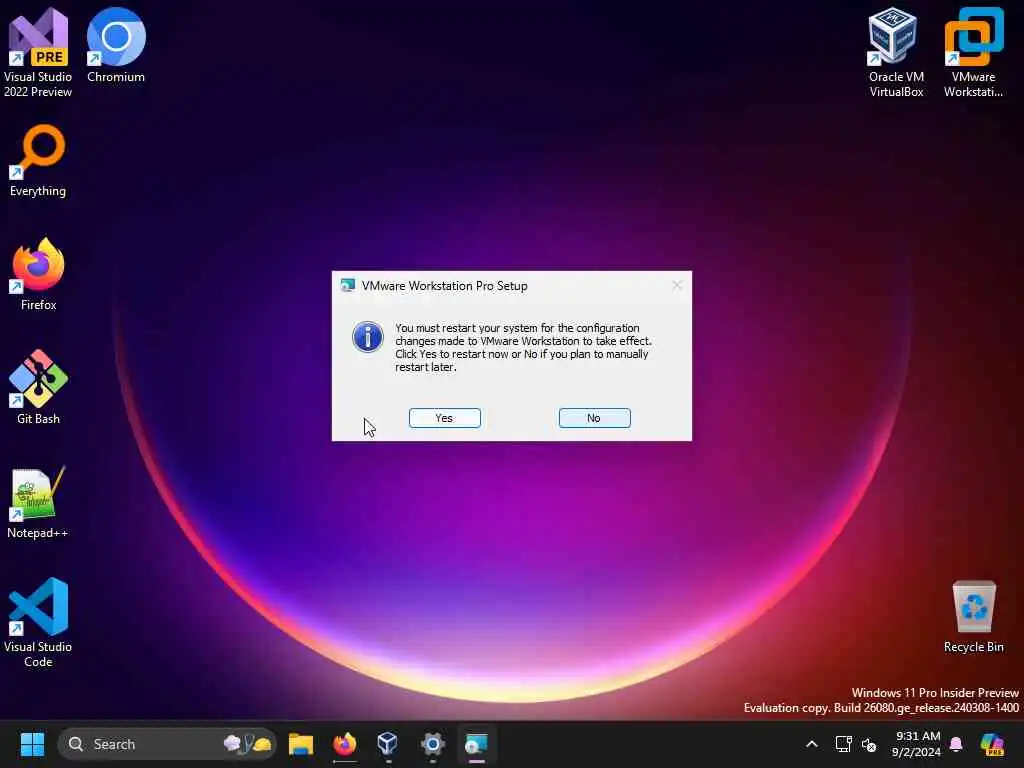1024x768 pixels.
Task: Select the Visual Studio Code desktop icon
Action: [x=38, y=622]
